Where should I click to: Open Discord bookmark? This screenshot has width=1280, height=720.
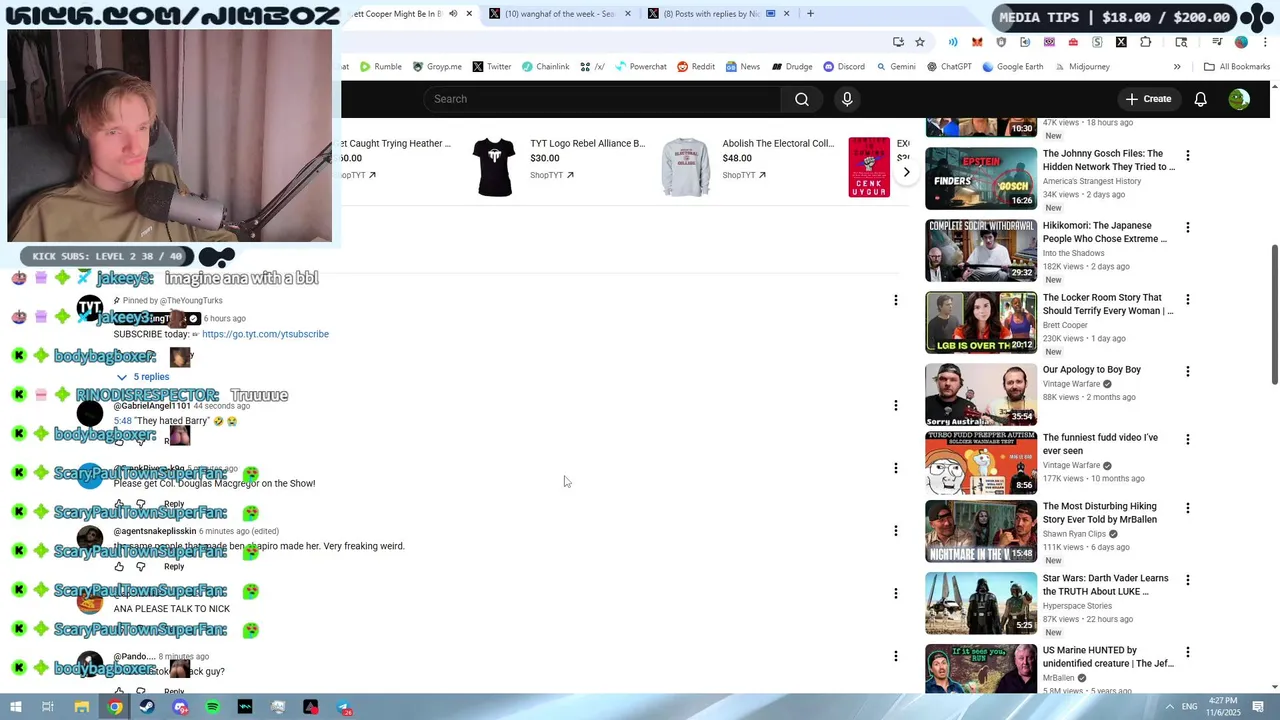point(844,67)
